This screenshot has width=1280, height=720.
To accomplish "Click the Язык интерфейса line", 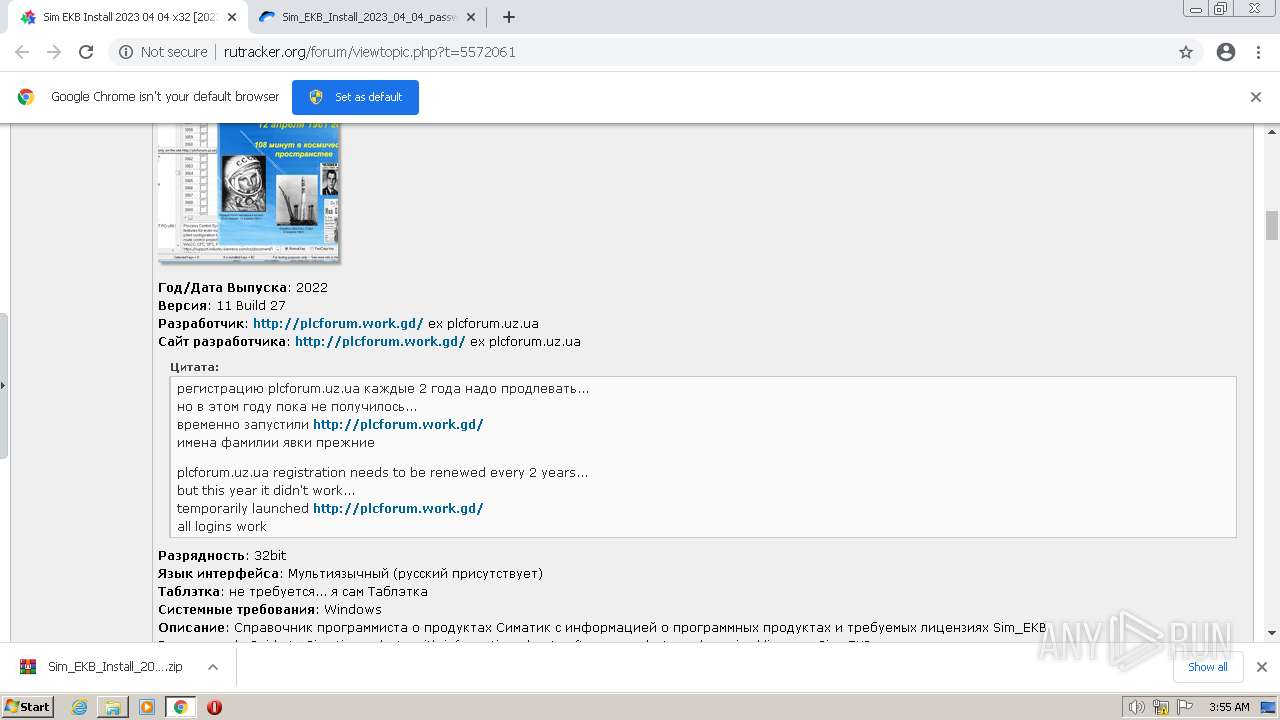I will (350, 573).
